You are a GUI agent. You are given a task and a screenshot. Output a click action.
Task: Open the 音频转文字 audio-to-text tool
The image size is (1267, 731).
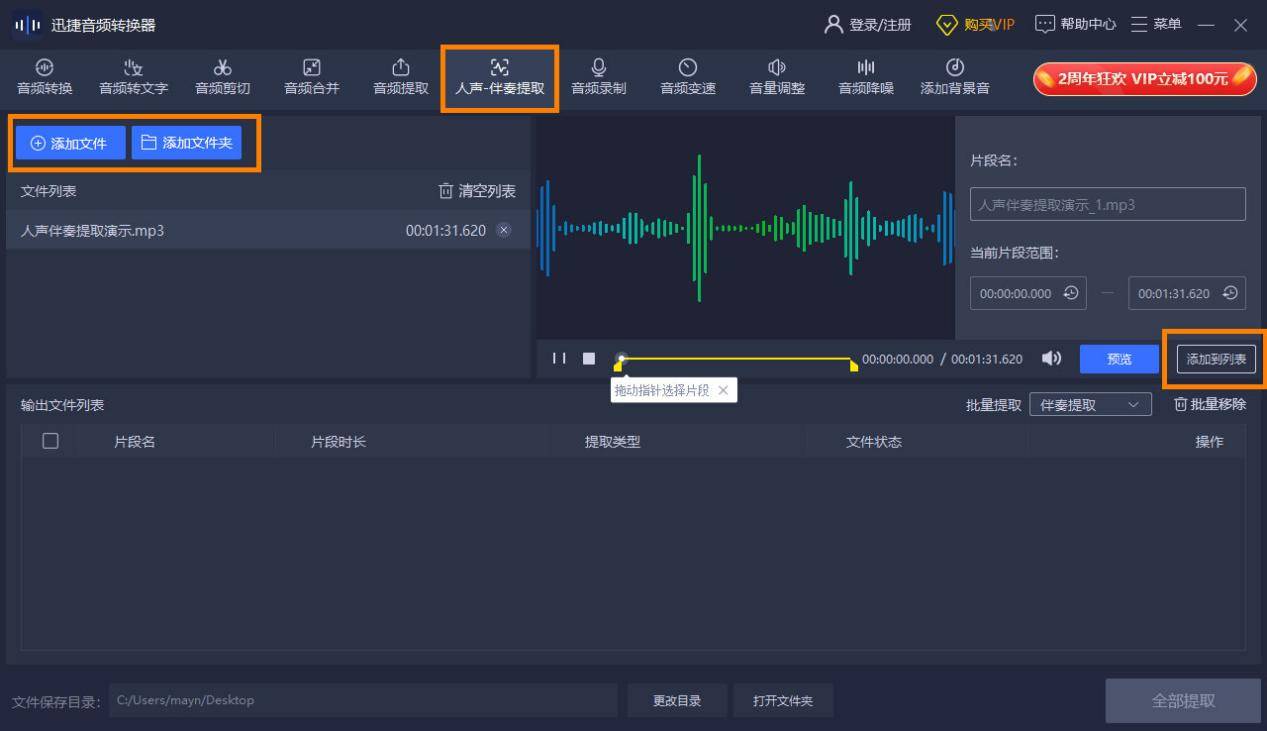pyautogui.click(x=133, y=78)
